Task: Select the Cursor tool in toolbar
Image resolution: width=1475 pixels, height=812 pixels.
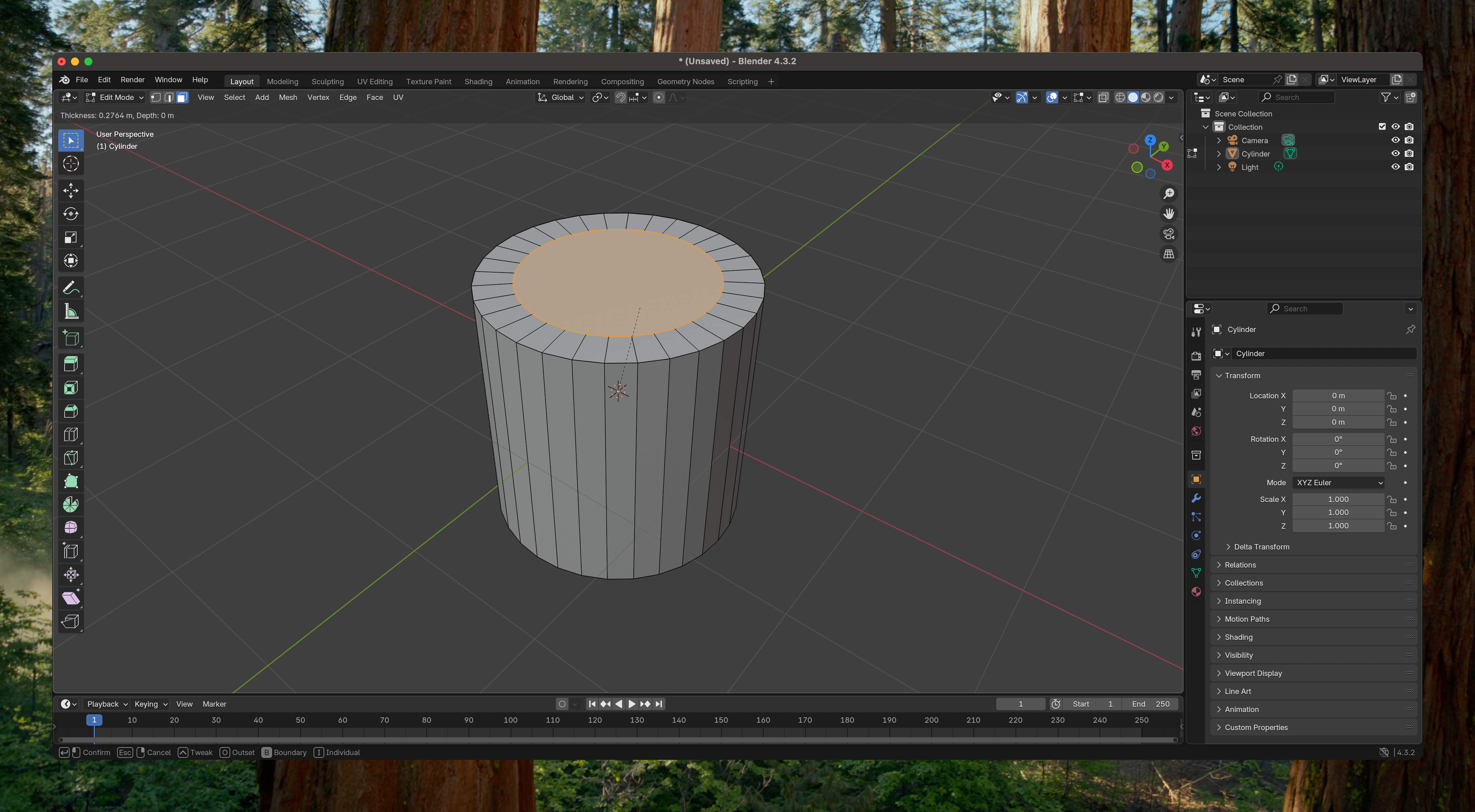Action: pyautogui.click(x=70, y=164)
